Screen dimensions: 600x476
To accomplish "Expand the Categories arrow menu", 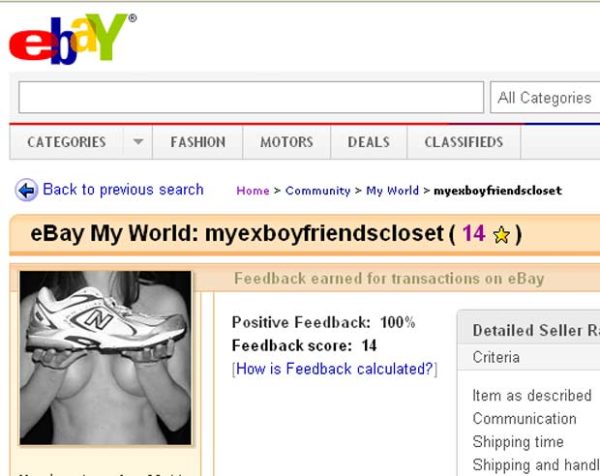I will pyautogui.click(x=138, y=142).
